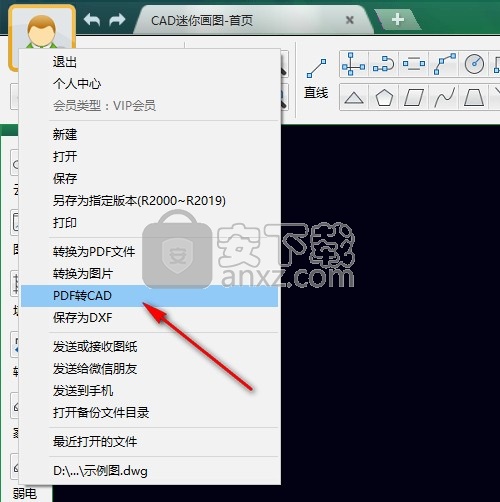Close the CAD迷你画图-首页 tab

(349, 20)
